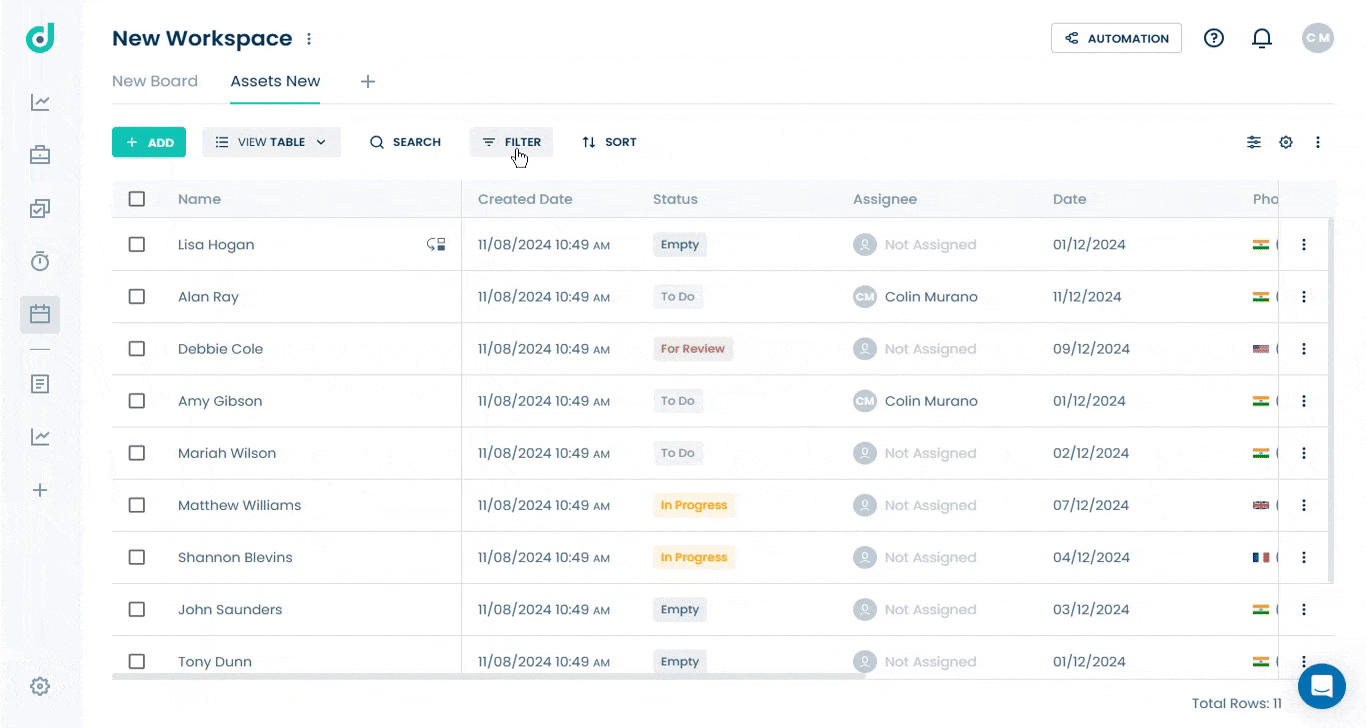Tick the checkbox for Lisa Hogan
The image size is (1366, 728).
[137, 244]
